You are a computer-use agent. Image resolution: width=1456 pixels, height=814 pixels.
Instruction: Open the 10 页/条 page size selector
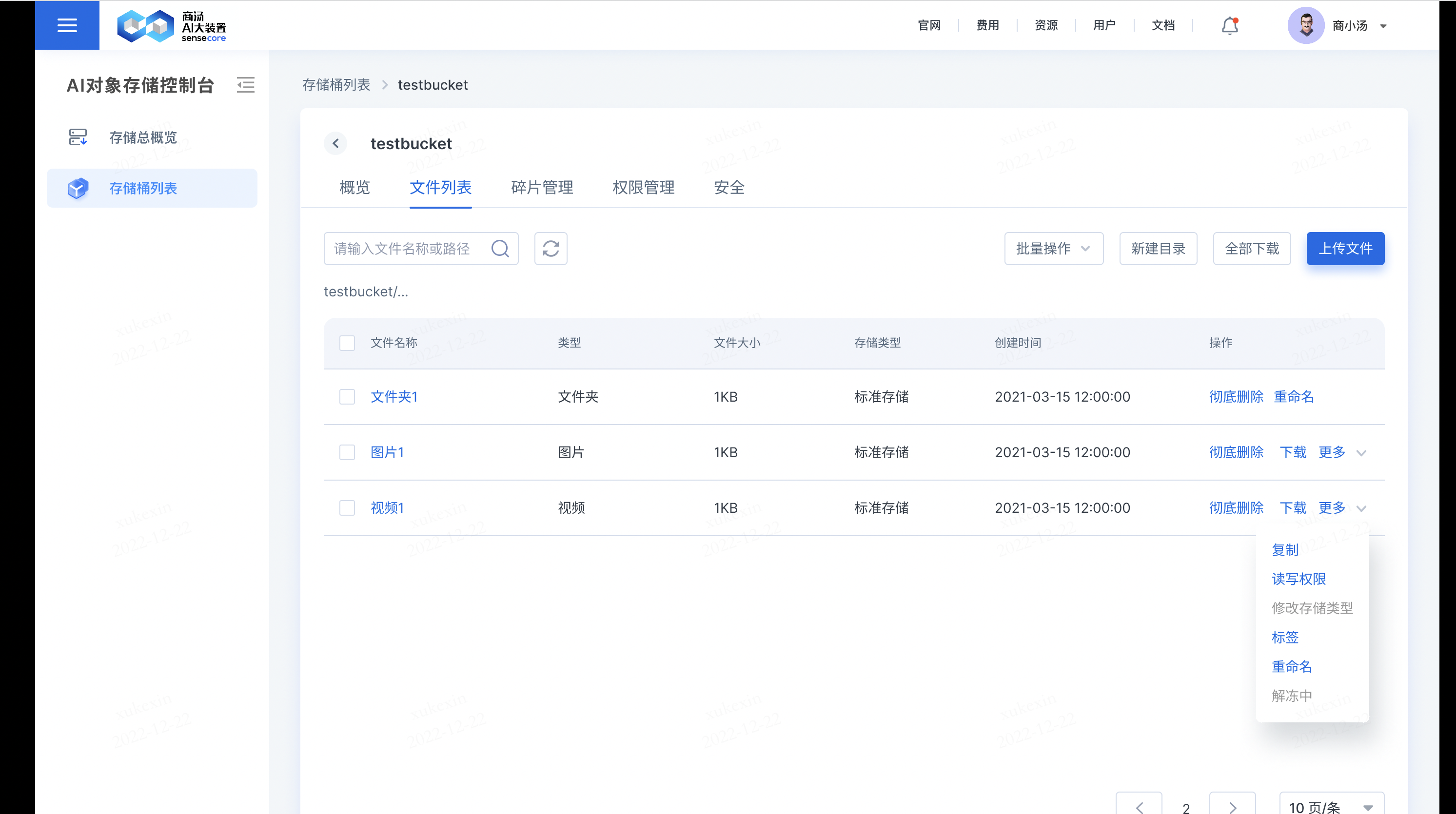click(x=1331, y=807)
